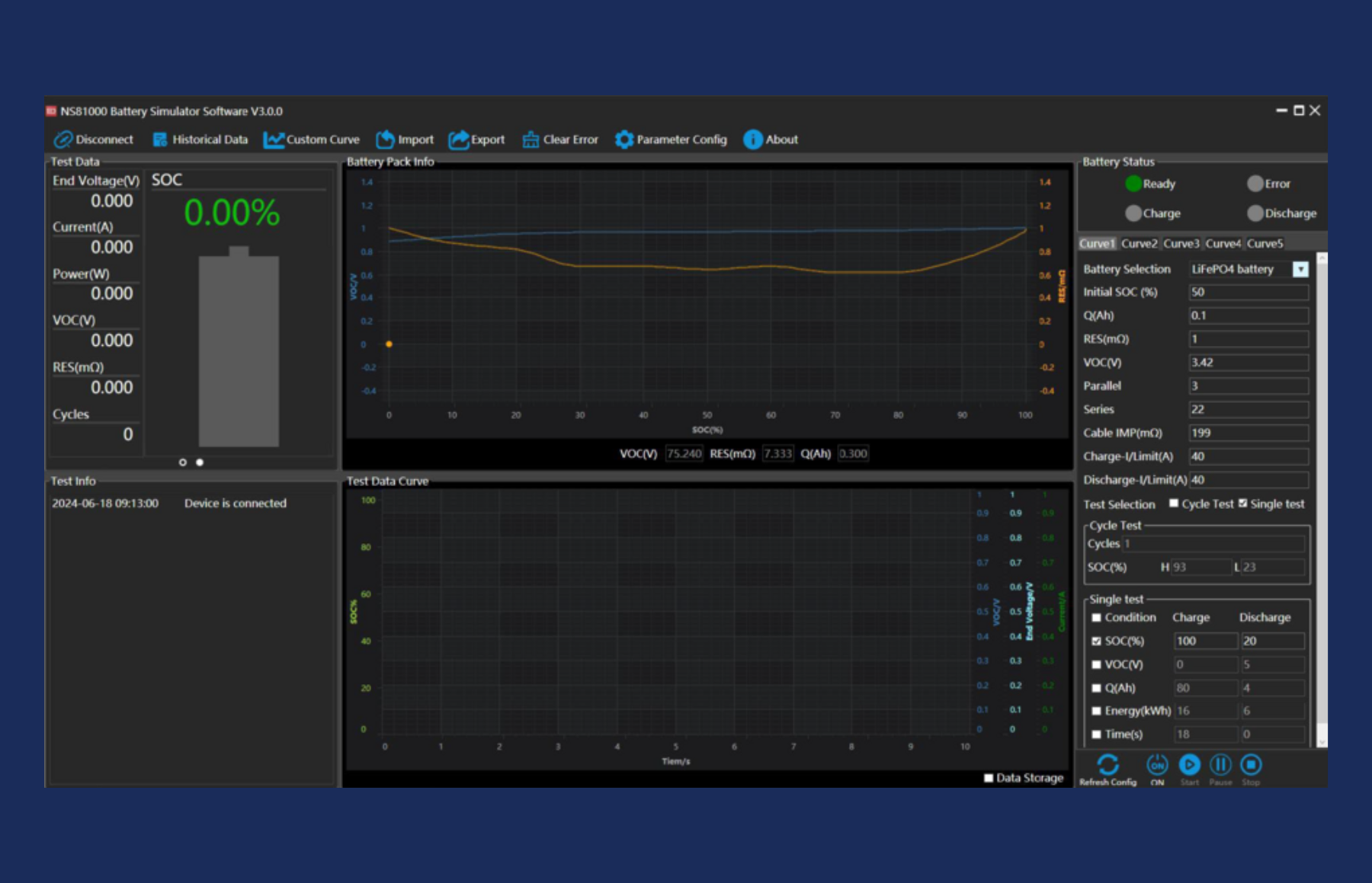This screenshot has width=1372, height=883.
Task: Click the Disconnect link icon
Action: (63, 139)
